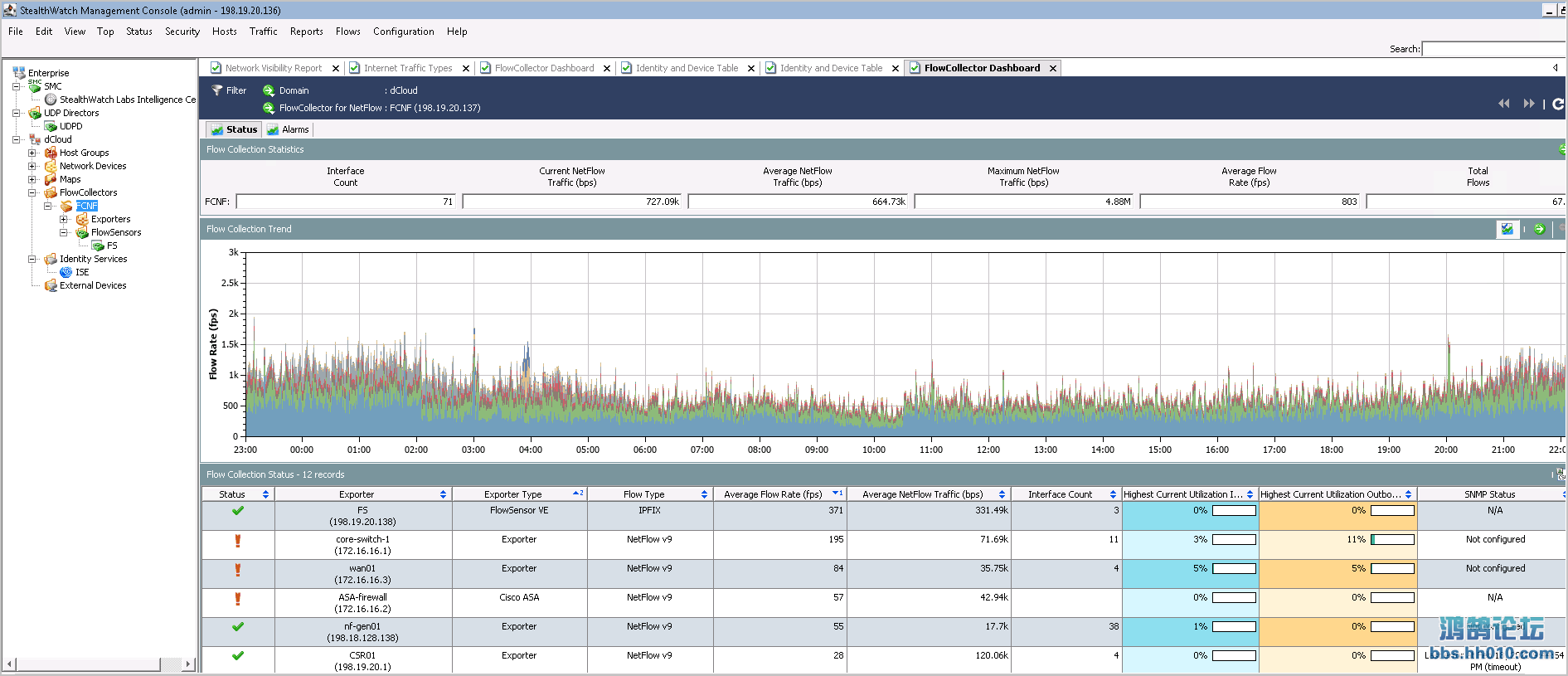Click the tab list scroll arrow at right
The width and height of the screenshot is (1568, 676).
[x=1555, y=68]
